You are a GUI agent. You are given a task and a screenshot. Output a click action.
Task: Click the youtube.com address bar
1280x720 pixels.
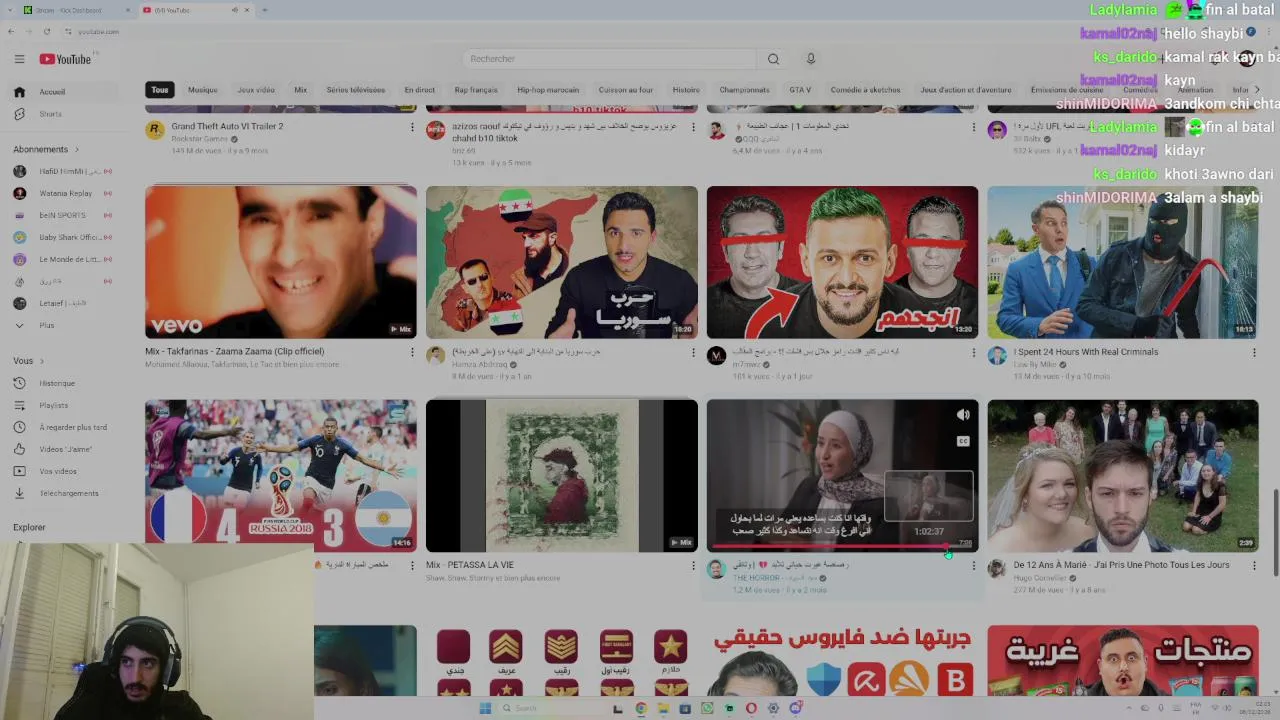tap(99, 32)
